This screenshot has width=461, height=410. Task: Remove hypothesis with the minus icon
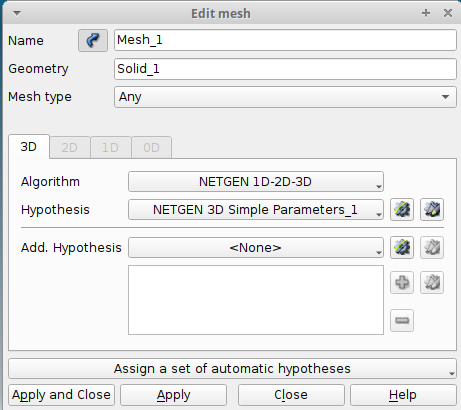click(402, 321)
